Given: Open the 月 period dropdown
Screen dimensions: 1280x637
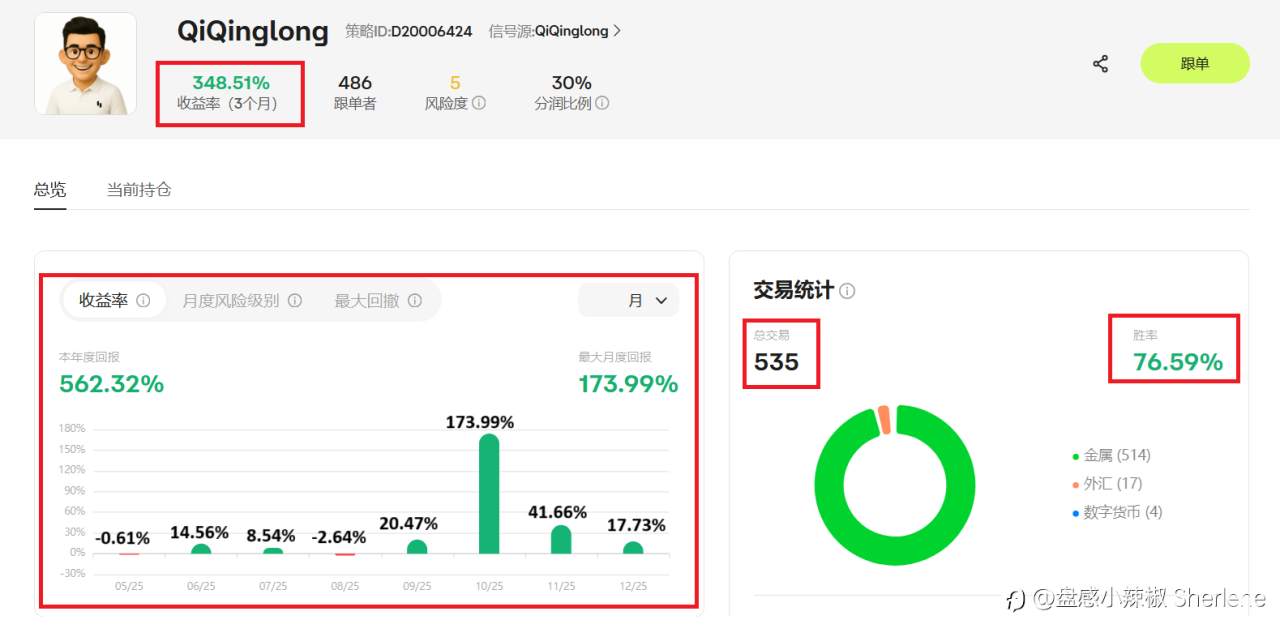Looking at the screenshot, I should (x=629, y=300).
